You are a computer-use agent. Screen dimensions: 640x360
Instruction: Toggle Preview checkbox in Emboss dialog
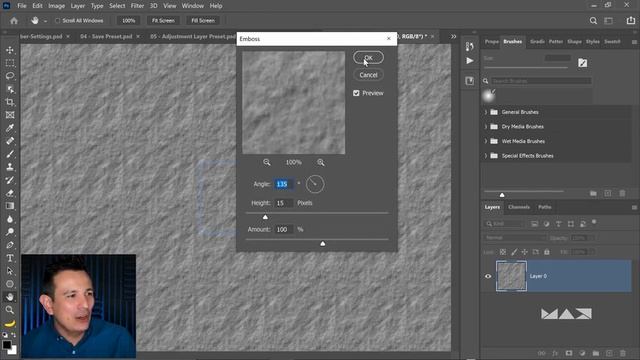(x=356, y=93)
